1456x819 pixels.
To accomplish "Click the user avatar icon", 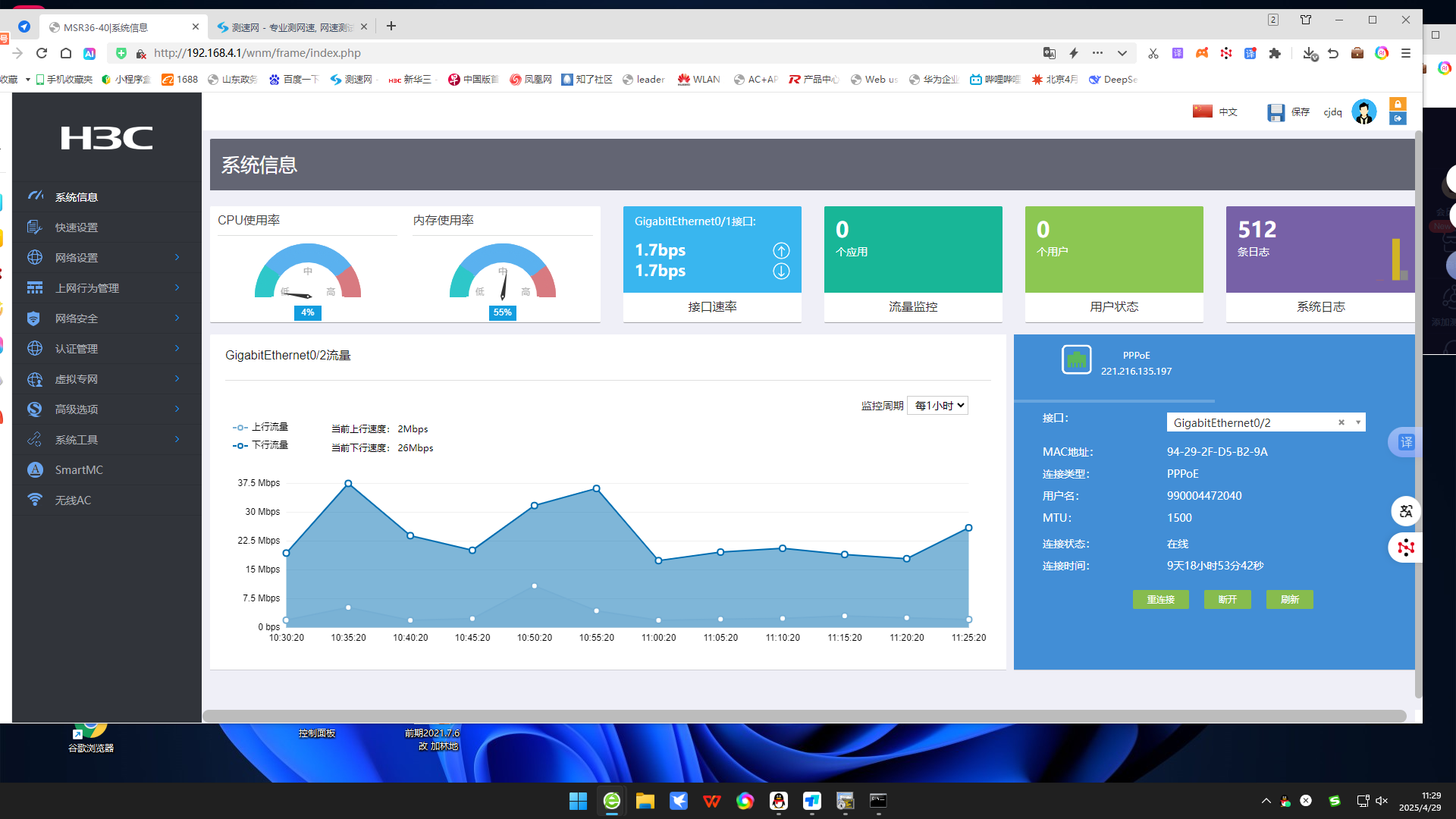I will click(1363, 112).
